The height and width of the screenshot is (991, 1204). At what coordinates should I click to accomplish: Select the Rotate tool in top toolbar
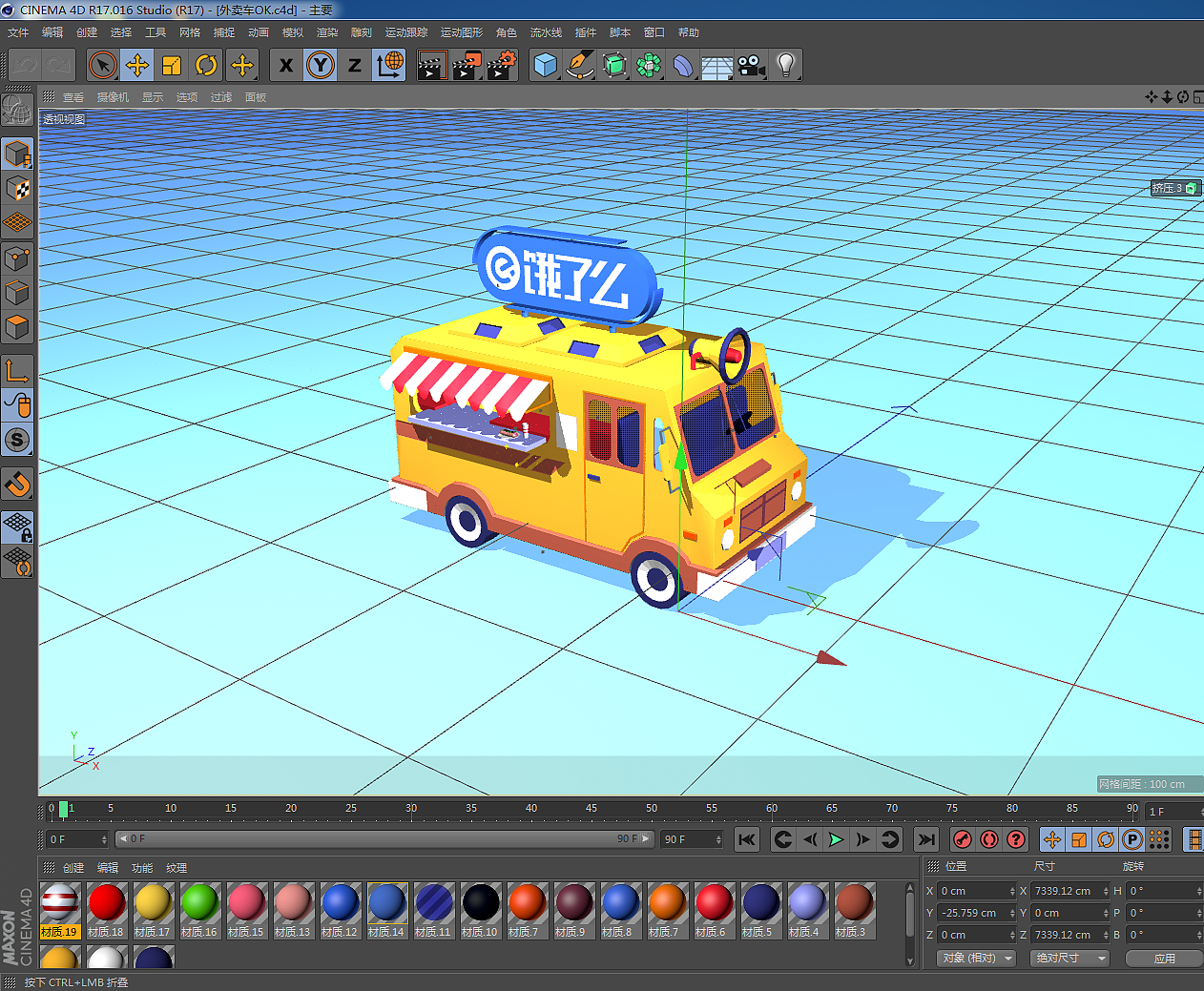tap(206, 65)
